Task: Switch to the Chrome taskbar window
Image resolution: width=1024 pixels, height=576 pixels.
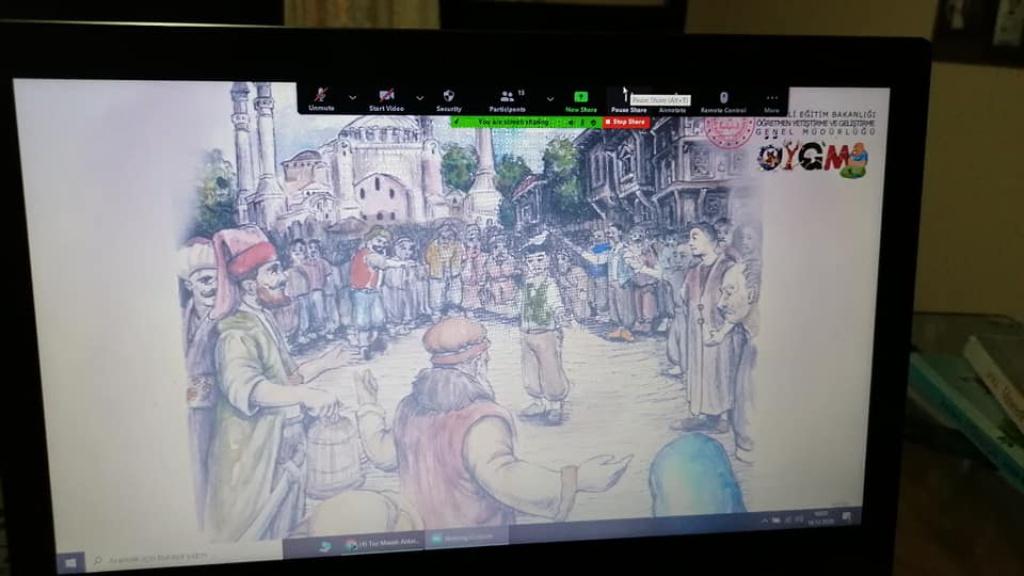Action: (x=383, y=543)
